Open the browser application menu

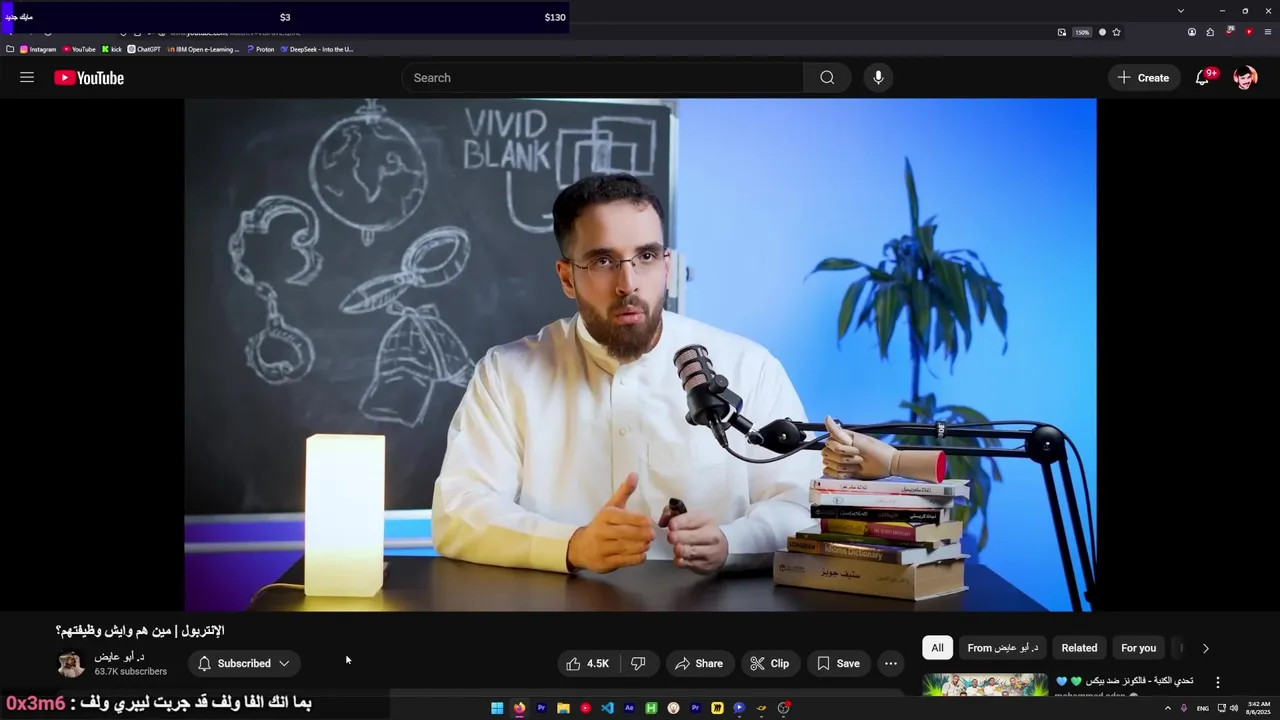(x=1268, y=32)
